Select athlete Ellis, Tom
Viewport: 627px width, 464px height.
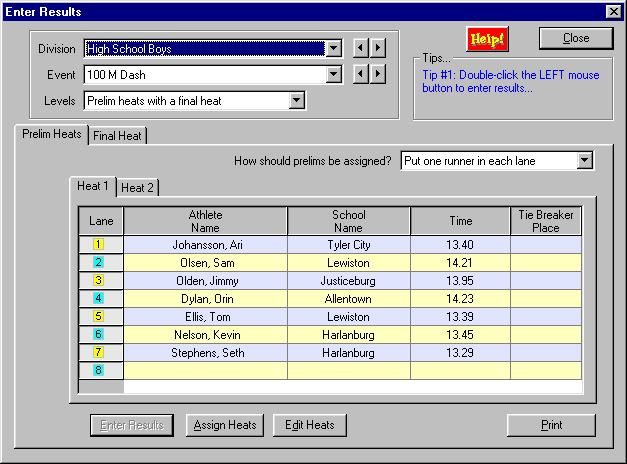click(206, 316)
